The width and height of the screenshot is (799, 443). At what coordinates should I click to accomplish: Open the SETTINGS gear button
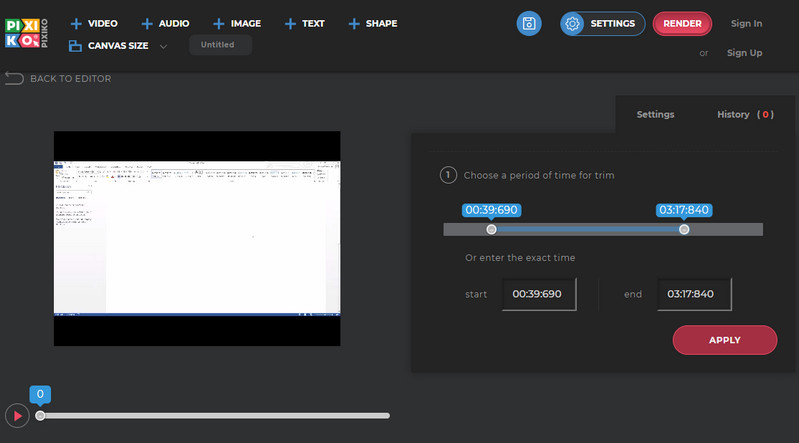pos(598,24)
